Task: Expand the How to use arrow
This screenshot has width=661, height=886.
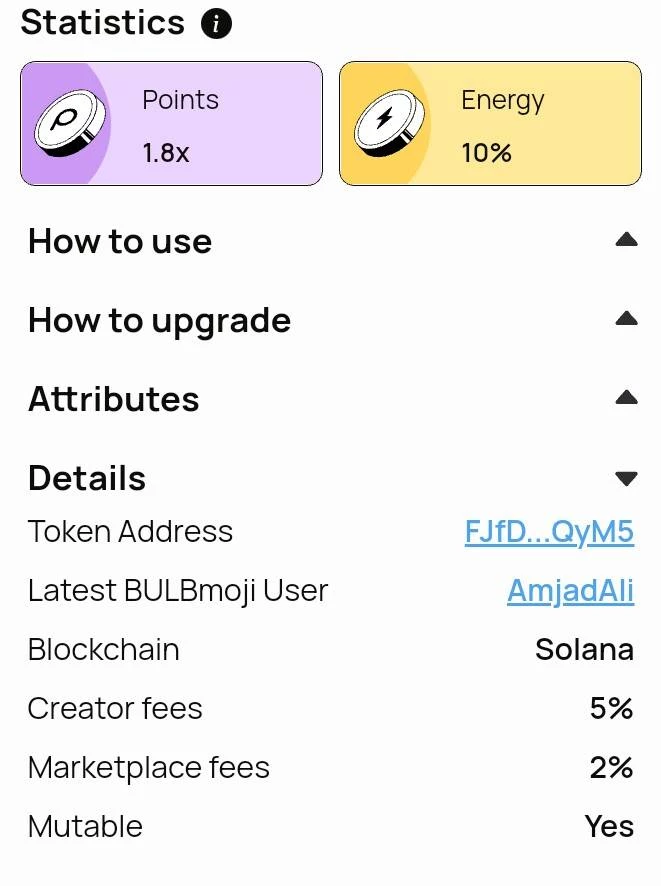Action: coord(627,240)
